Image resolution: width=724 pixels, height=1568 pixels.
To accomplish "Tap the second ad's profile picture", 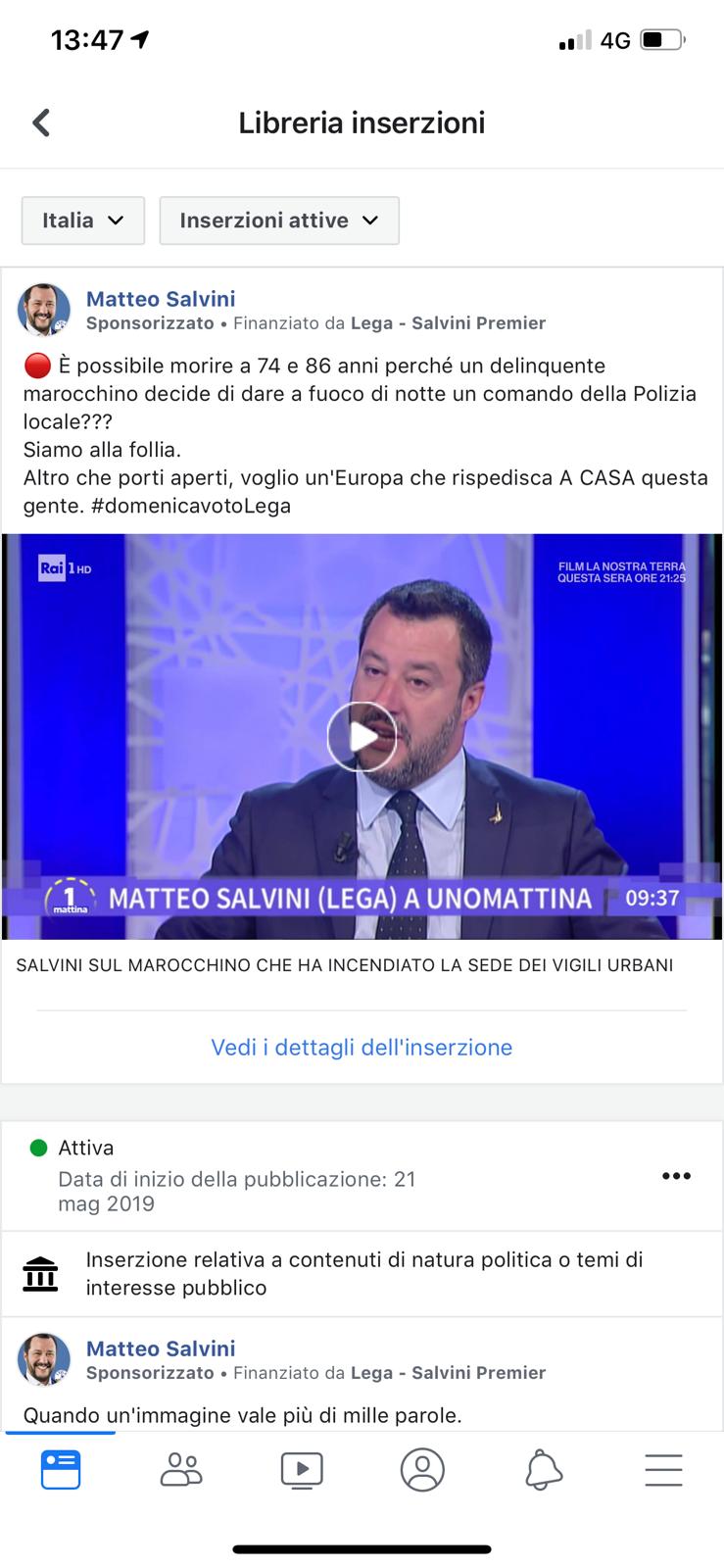I will pos(44,1359).
